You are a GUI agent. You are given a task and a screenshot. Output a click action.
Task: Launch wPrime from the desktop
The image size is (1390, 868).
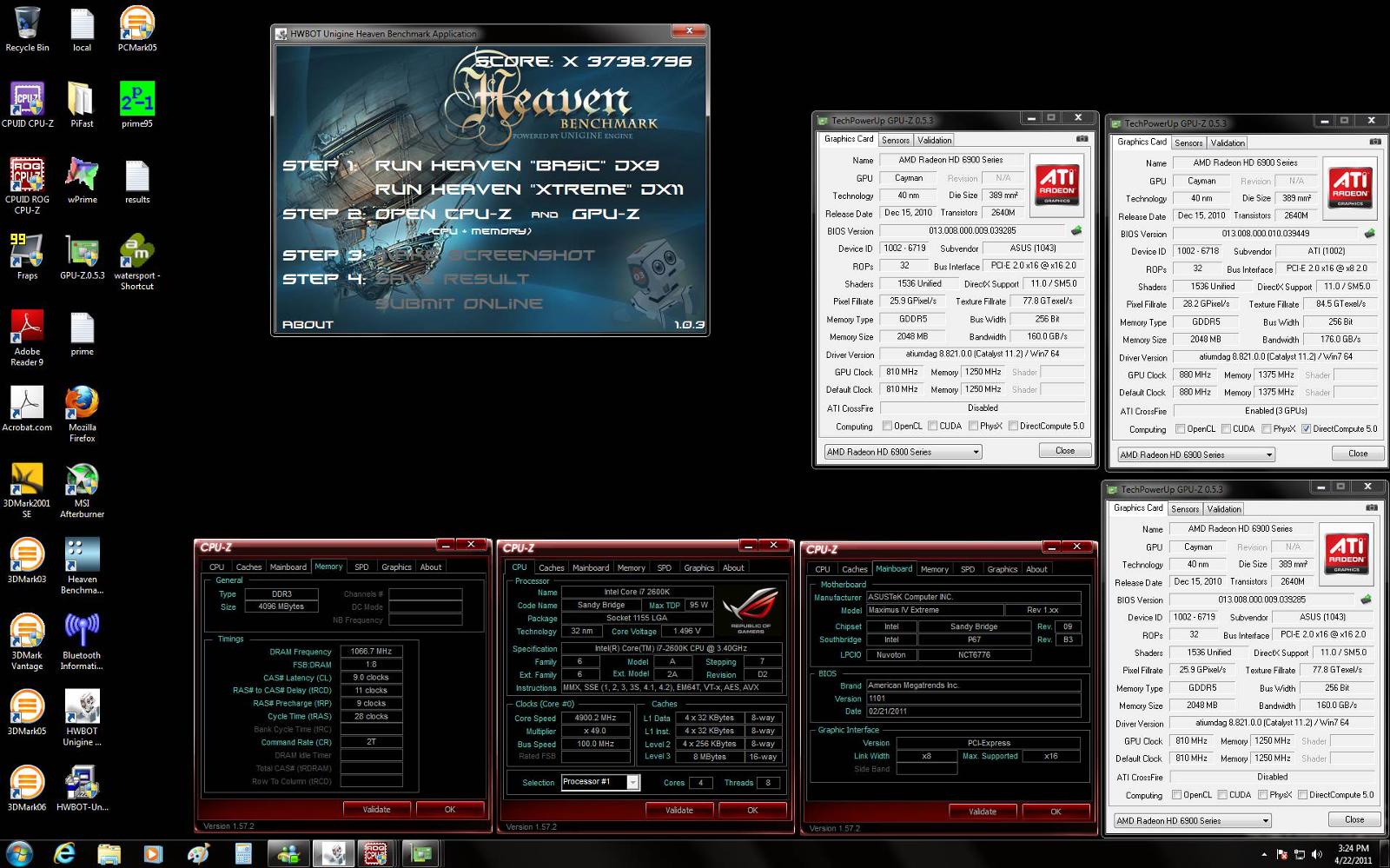[x=82, y=180]
